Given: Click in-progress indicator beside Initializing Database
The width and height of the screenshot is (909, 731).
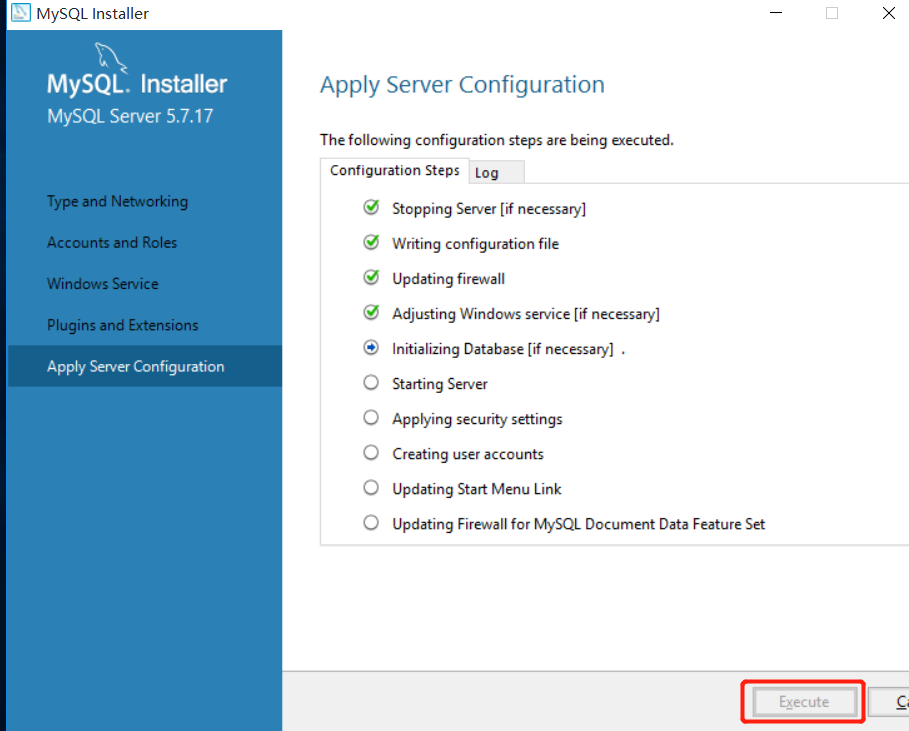Looking at the screenshot, I should point(371,348).
